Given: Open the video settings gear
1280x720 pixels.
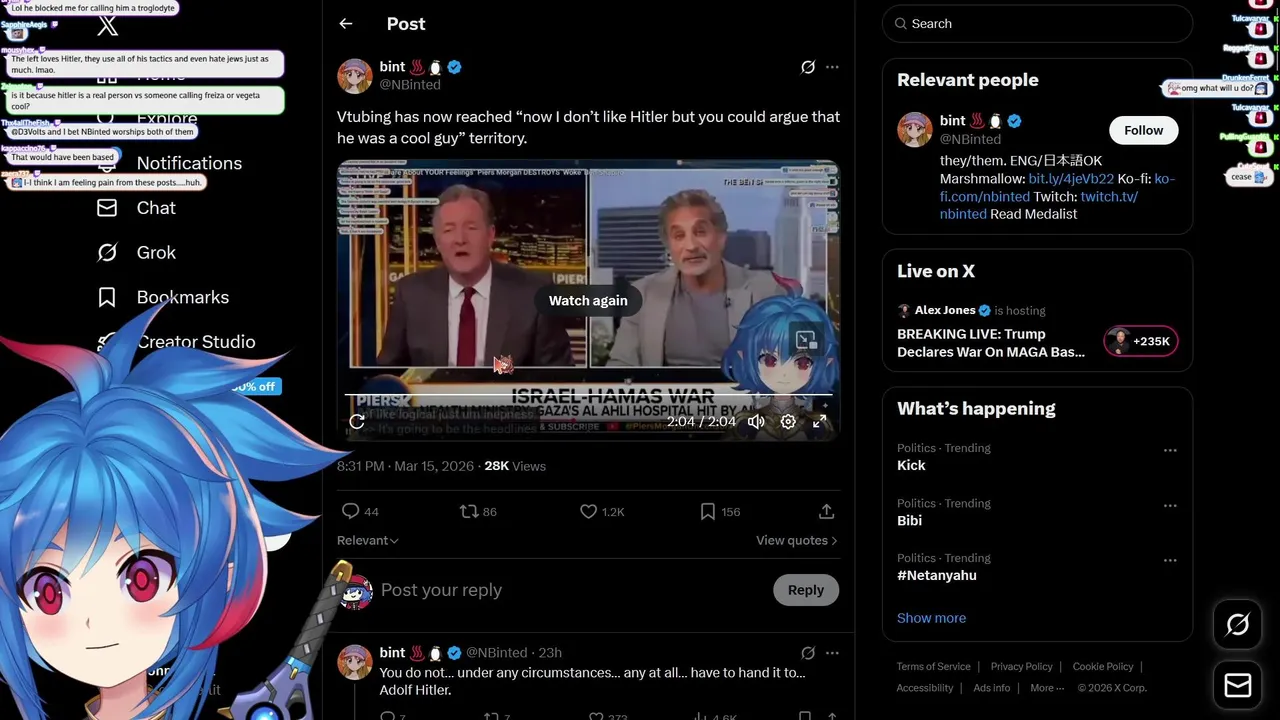Looking at the screenshot, I should click(788, 422).
